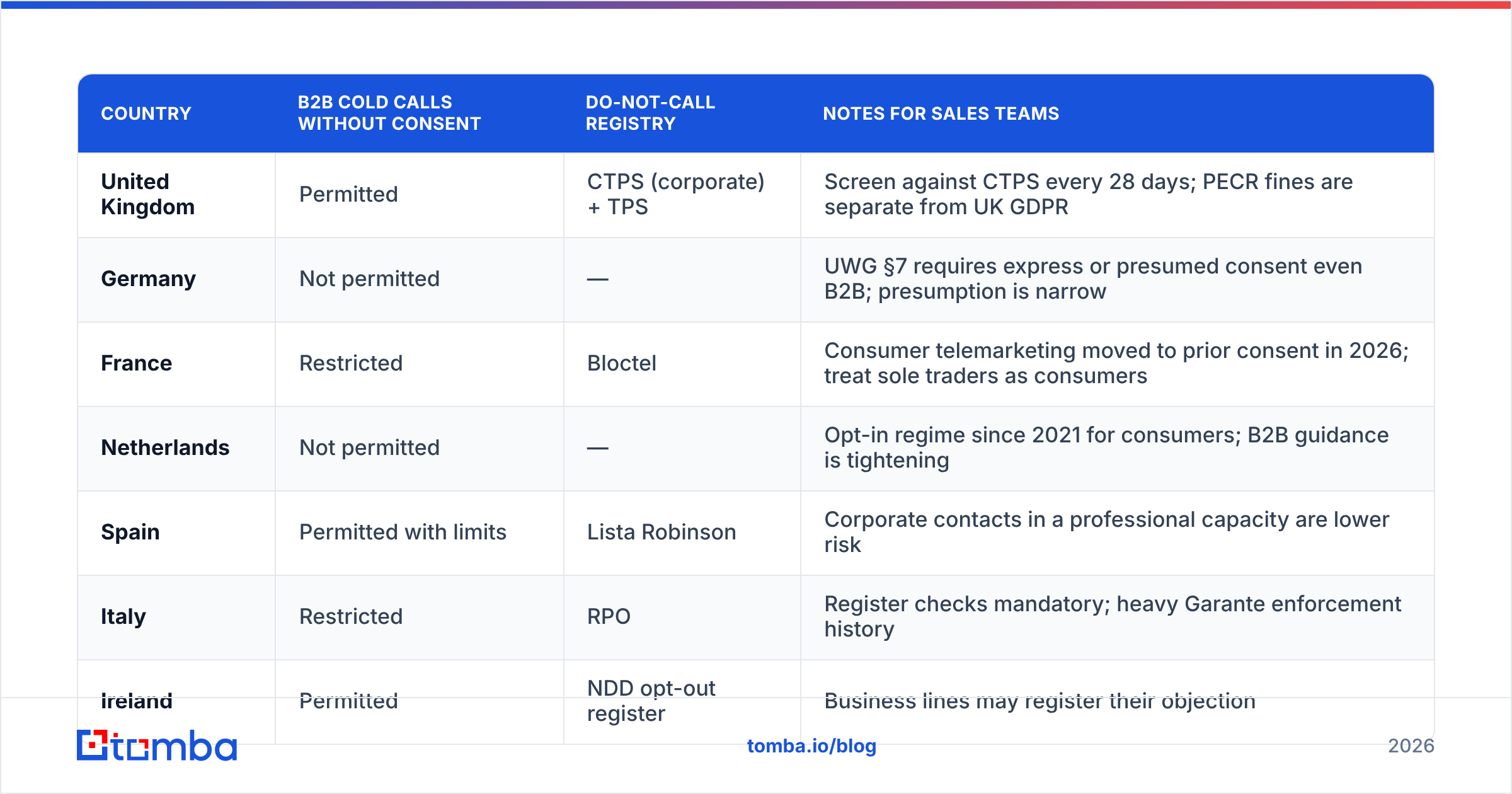
Task: Click the B2B COLD CALLS WITHOUT CONSENT header
Action: click(x=389, y=113)
